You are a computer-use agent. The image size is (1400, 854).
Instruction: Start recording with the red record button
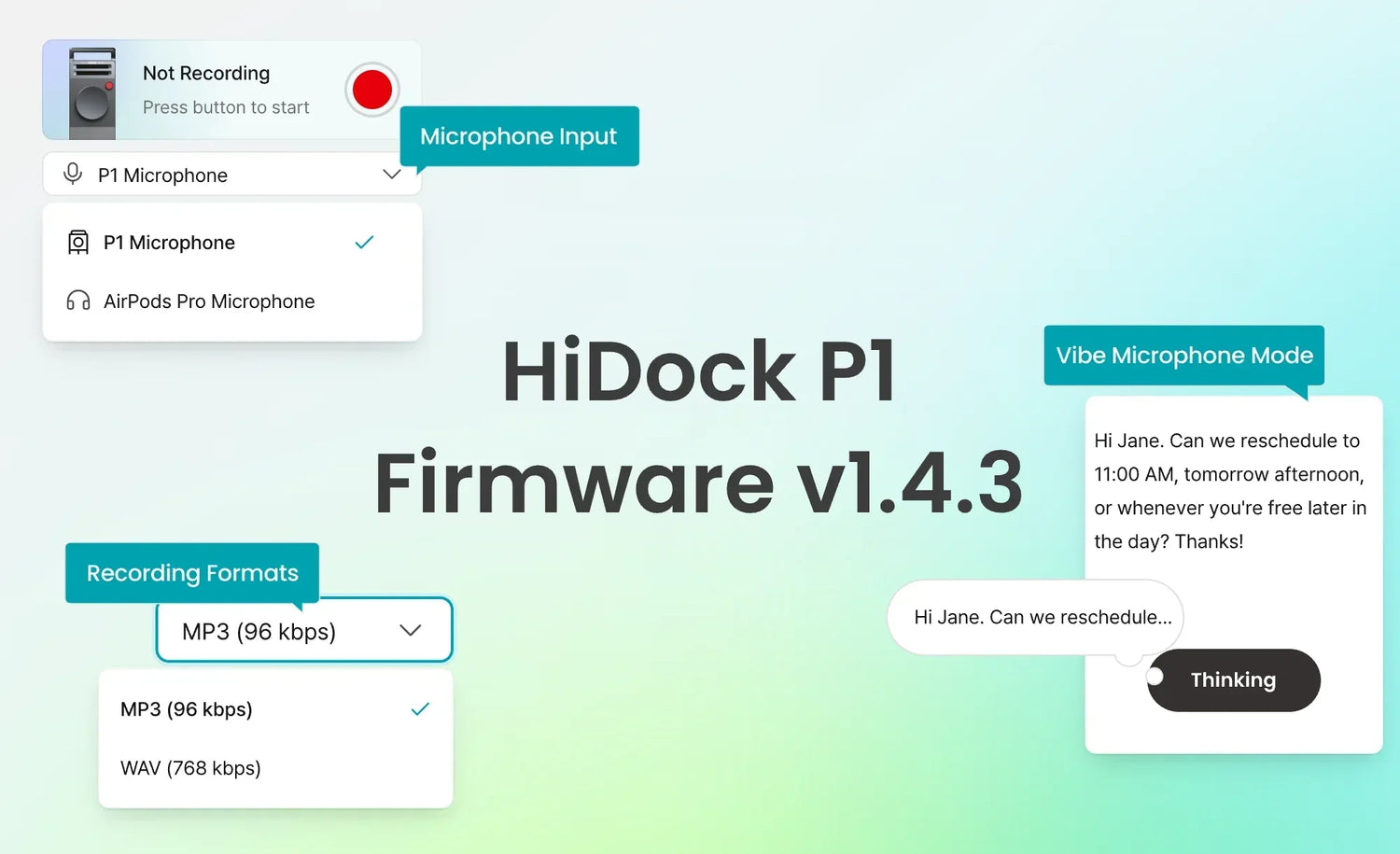[371, 90]
